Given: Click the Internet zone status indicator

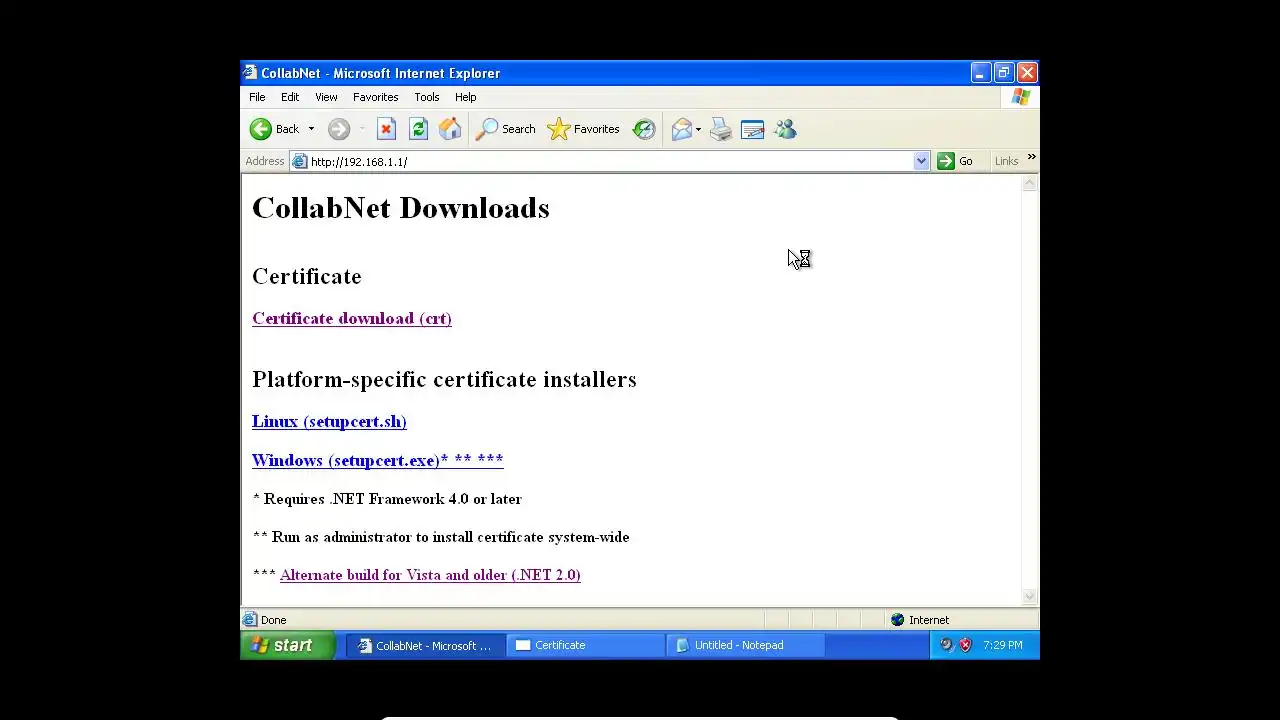Looking at the screenshot, I should [x=920, y=620].
